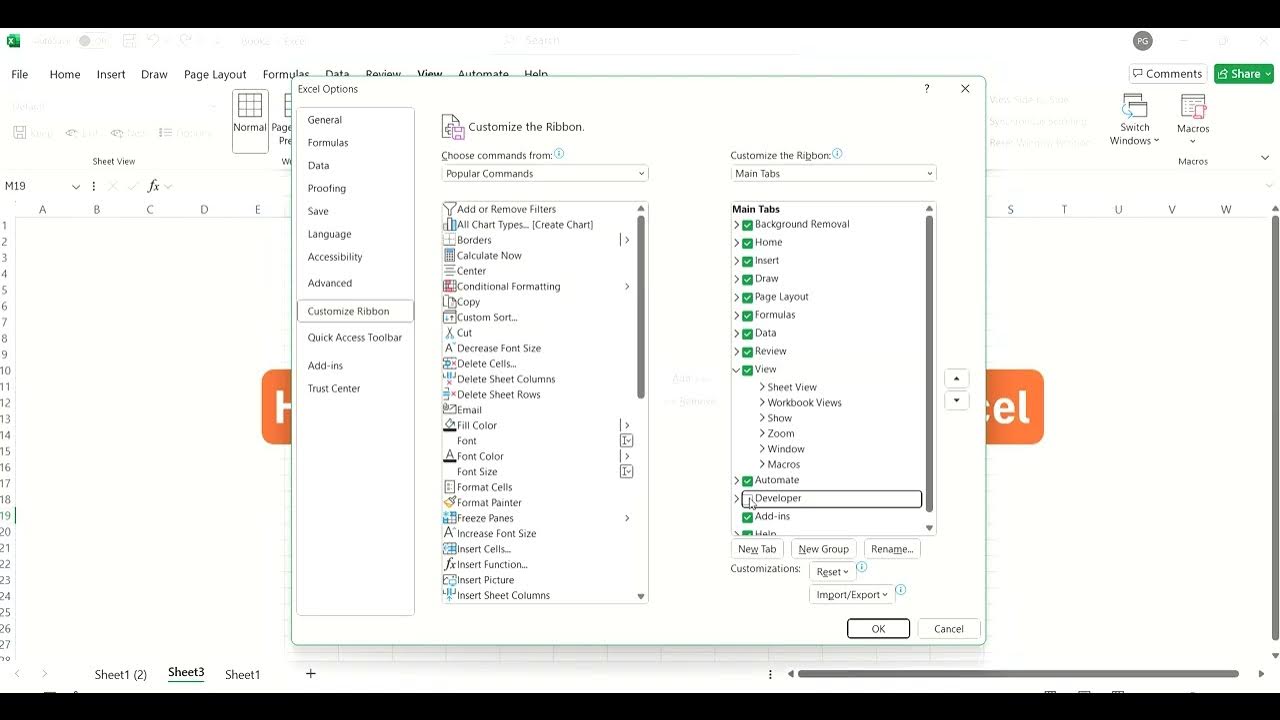1280x720 pixels.
Task: Click the Add or Remove Filters command icon
Action: (449, 209)
